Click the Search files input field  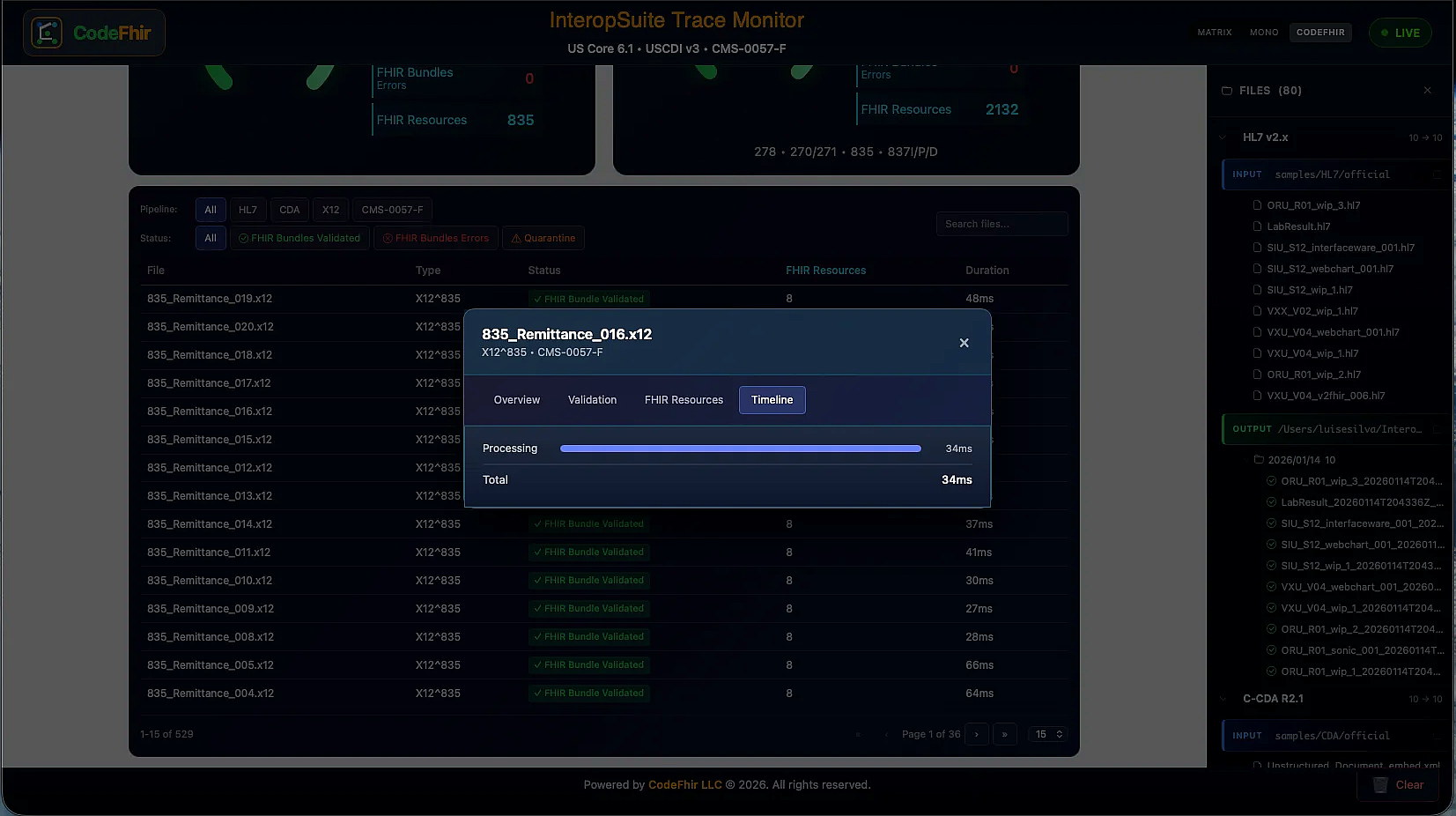1001,224
